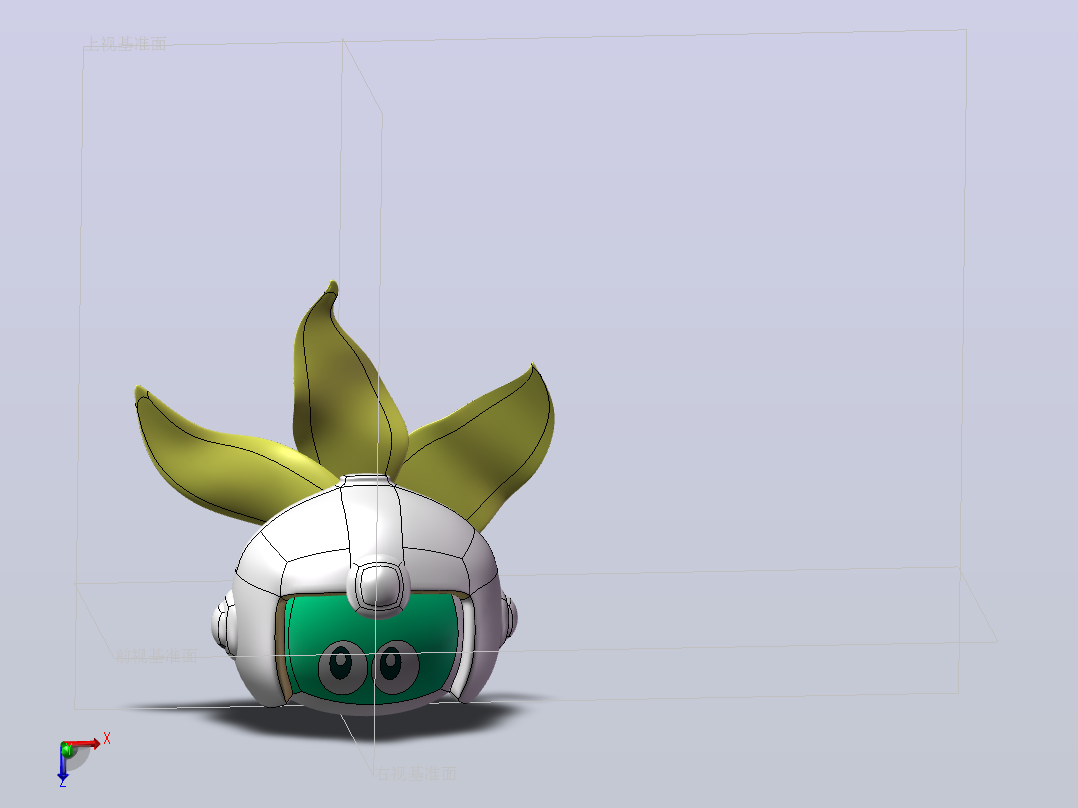Select the right ear piece of the helmet
The height and width of the screenshot is (808, 1078).
(509, 618)
